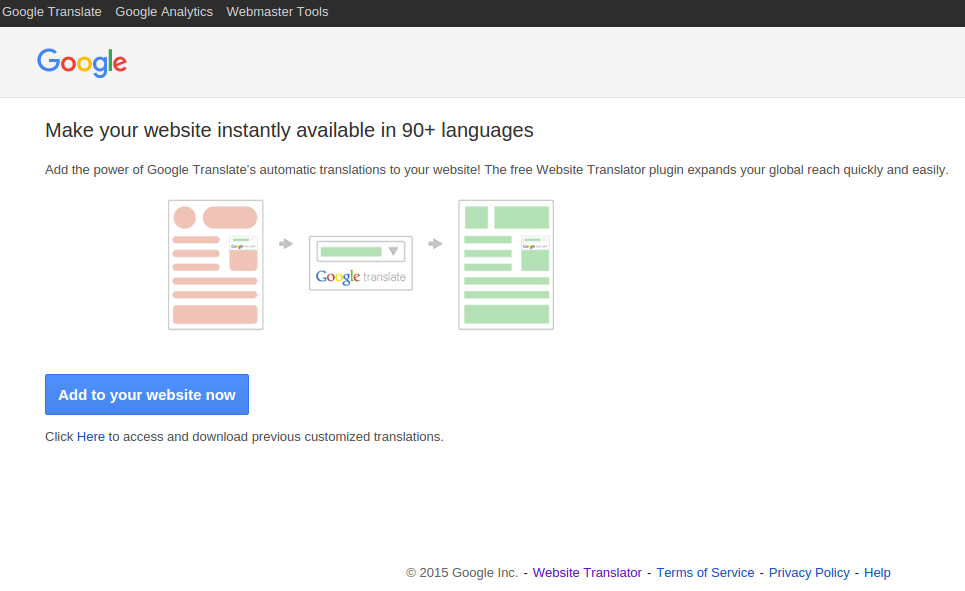Click the dropdown arrow in translate widget illustration
Image resolution: width=965 pixels, height=591 pixels.
tap(393, 251)
